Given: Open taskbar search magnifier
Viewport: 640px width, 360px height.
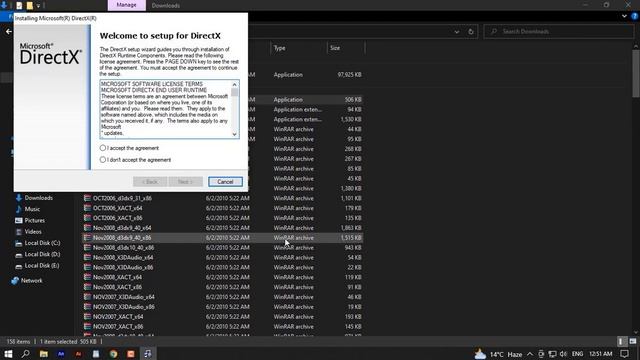Looking at the screenshot, I should tap(25, 353).
